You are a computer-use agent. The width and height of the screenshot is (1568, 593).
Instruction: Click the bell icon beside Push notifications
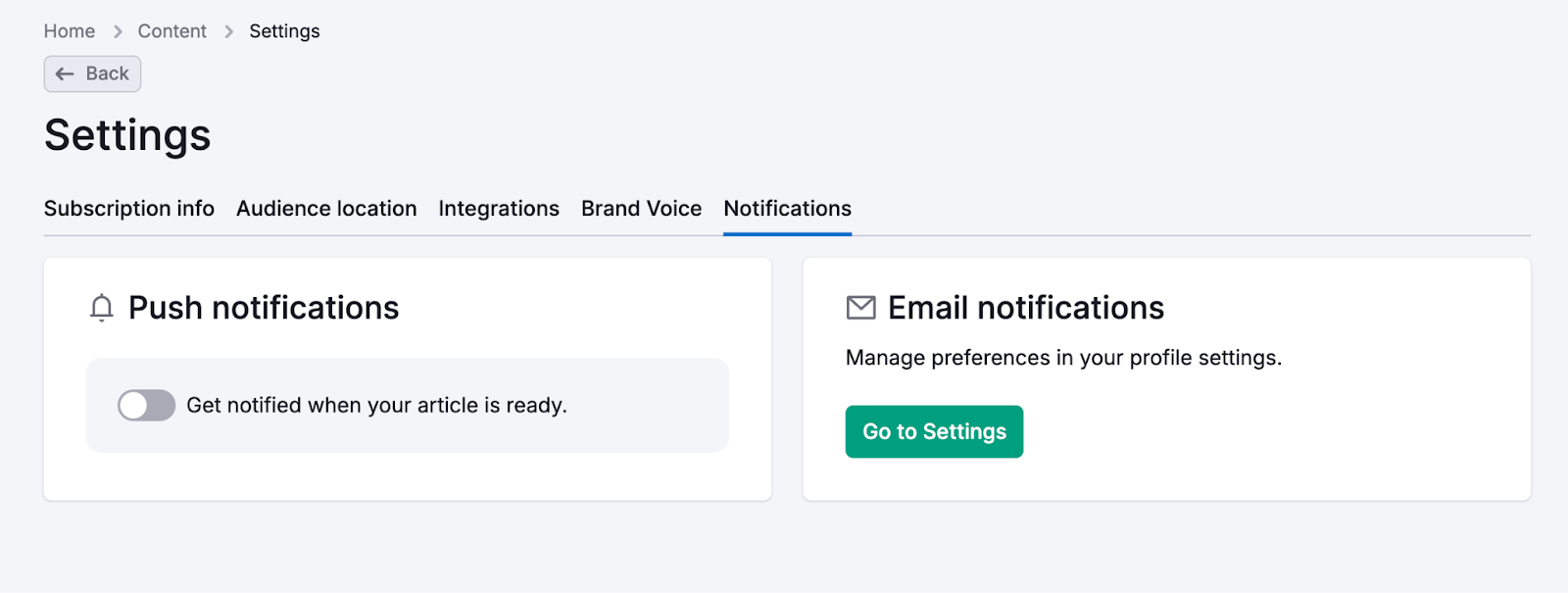(x=101, y=308)
